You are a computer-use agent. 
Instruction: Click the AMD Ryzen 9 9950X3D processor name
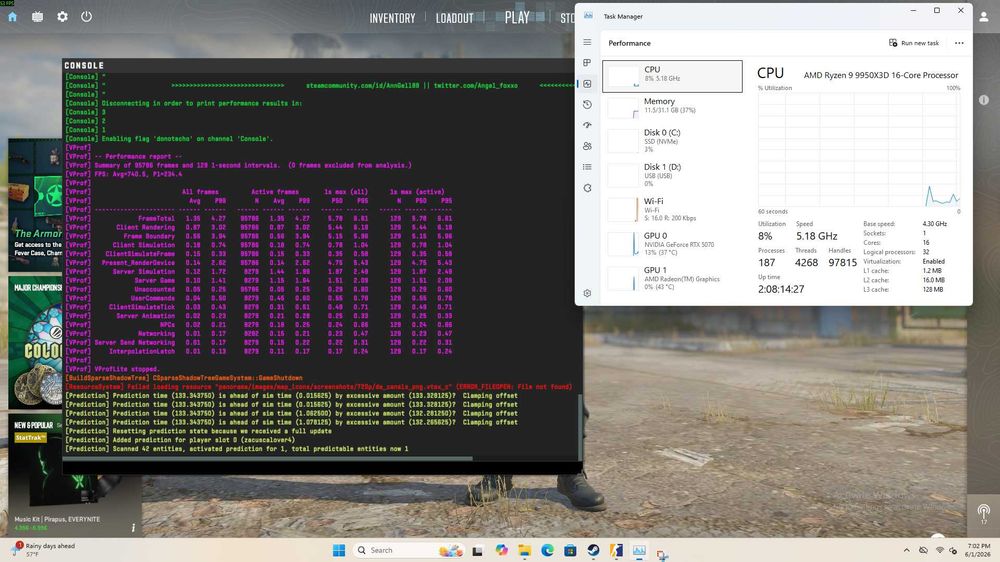tap(881, 75)
